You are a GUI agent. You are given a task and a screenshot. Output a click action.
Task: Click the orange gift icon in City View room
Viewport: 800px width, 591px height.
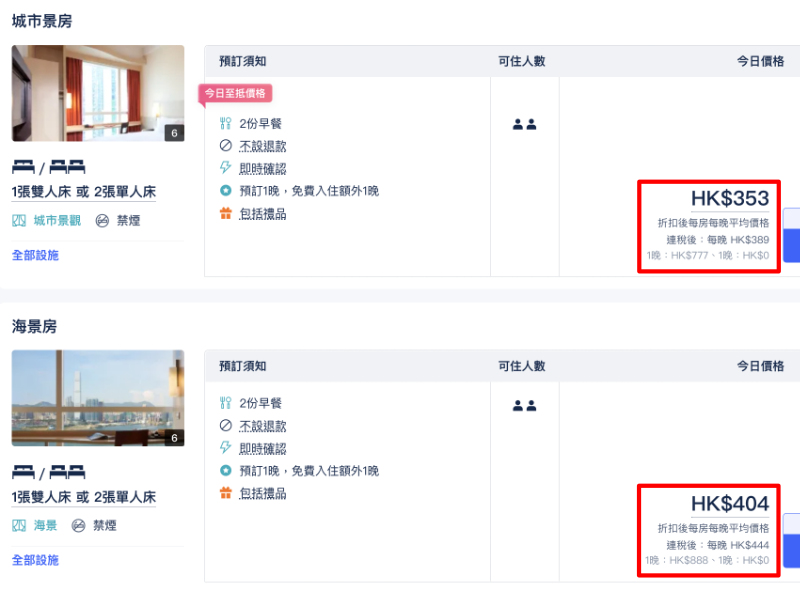tap(226, 213)
